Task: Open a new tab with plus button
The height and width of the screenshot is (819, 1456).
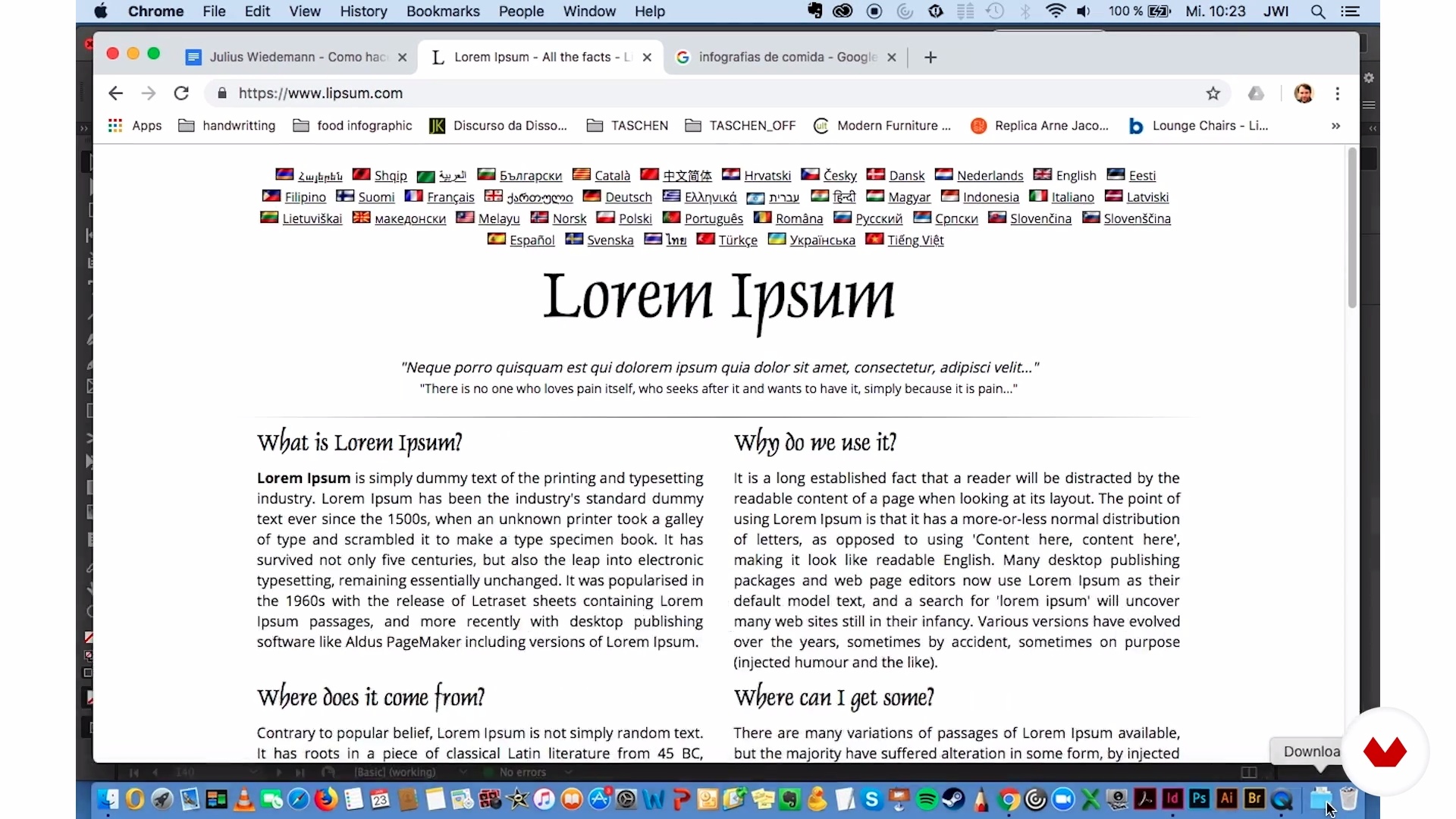Action: 930,58
